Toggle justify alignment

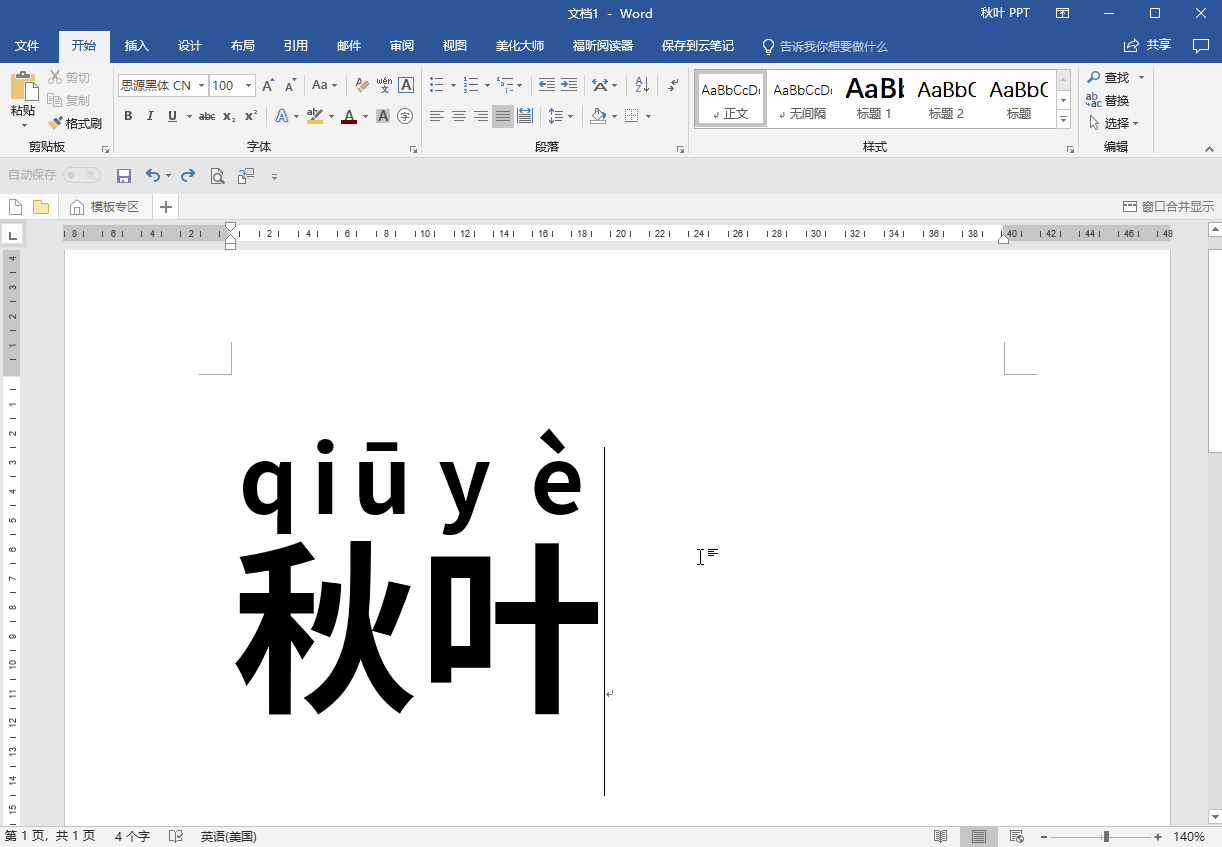[x=503, y=116]
